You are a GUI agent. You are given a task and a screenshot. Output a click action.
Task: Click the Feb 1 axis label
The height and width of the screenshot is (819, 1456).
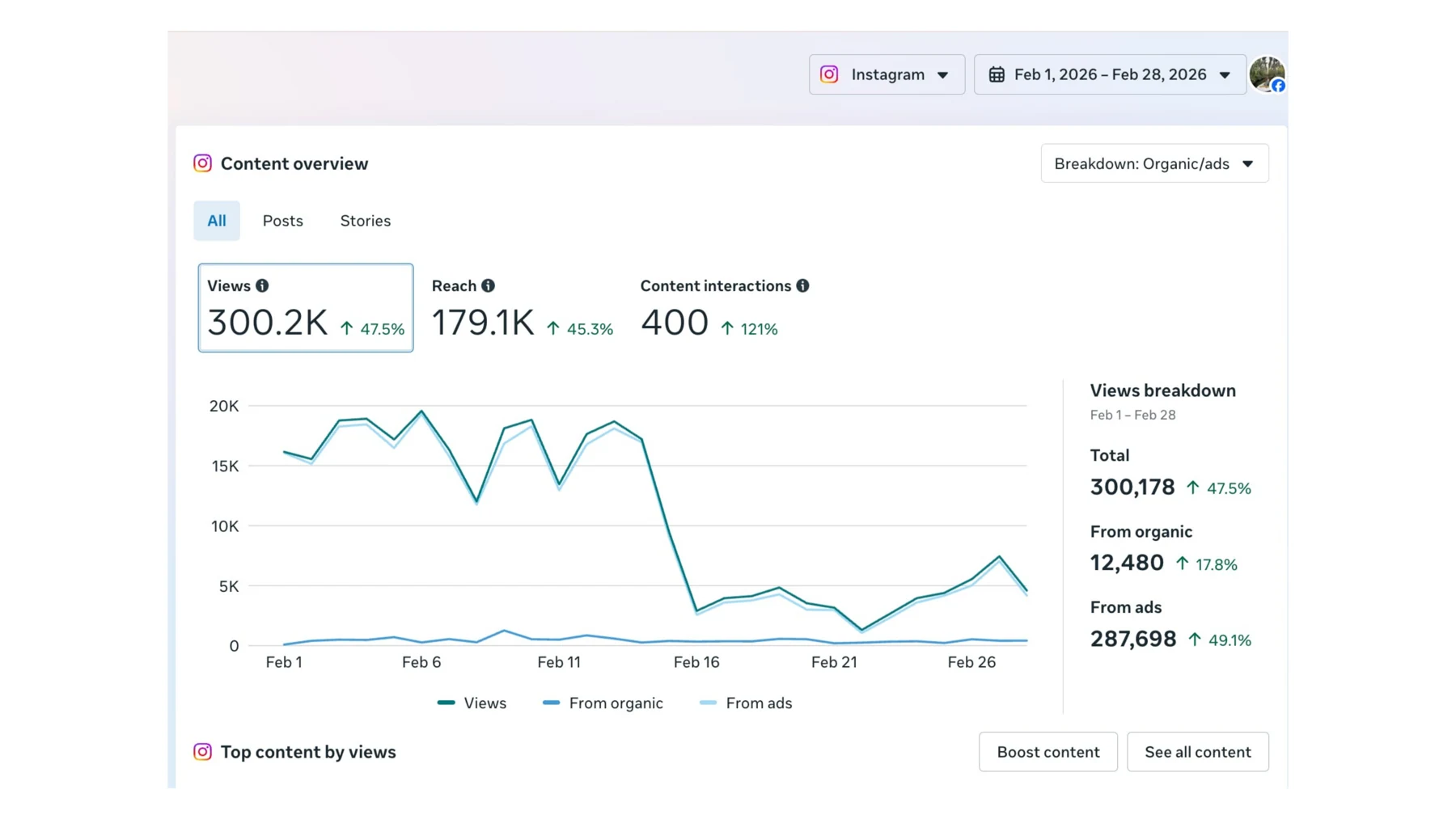click(284, 662)
